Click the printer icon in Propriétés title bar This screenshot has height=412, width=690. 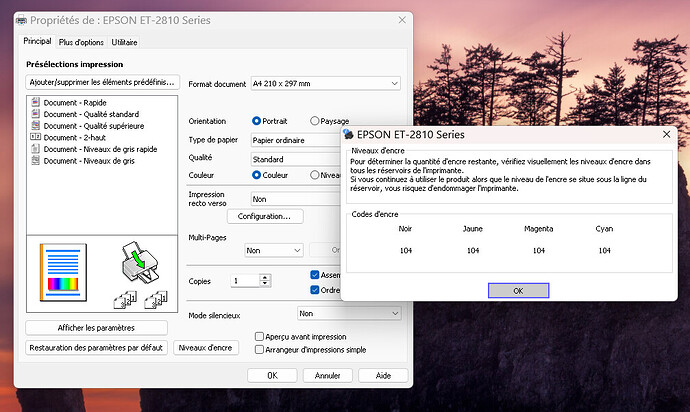[21, 20]
